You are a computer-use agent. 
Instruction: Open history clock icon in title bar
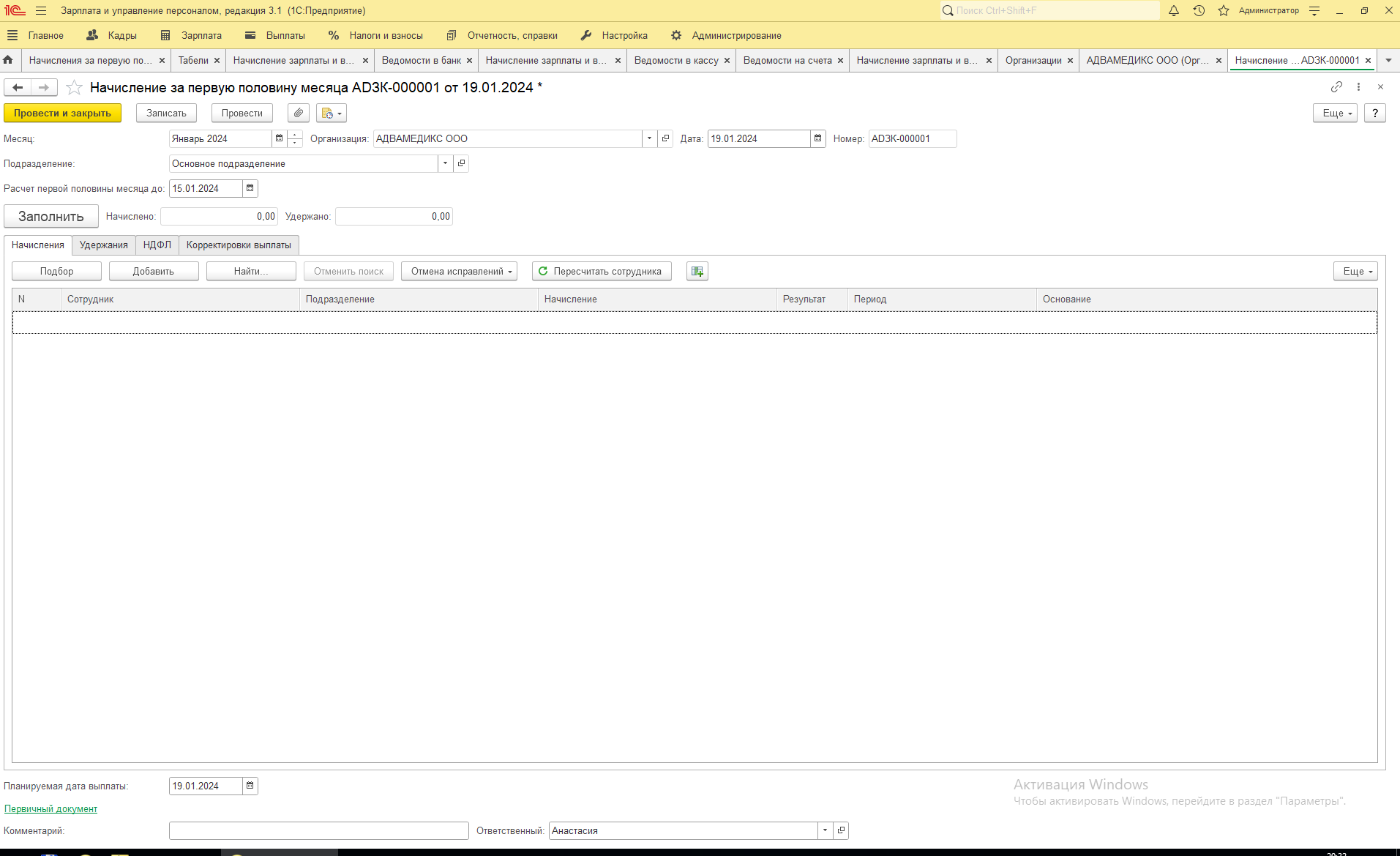(x=1199, y=11)
